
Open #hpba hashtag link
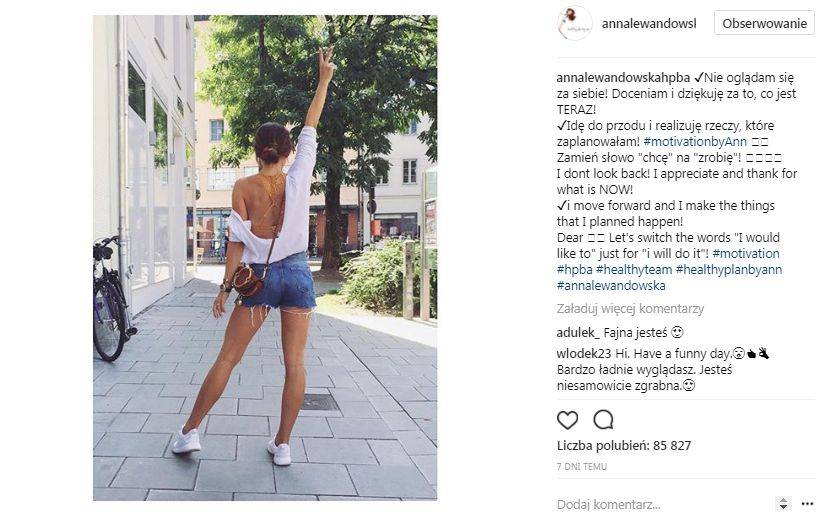[x=574, y=270]
